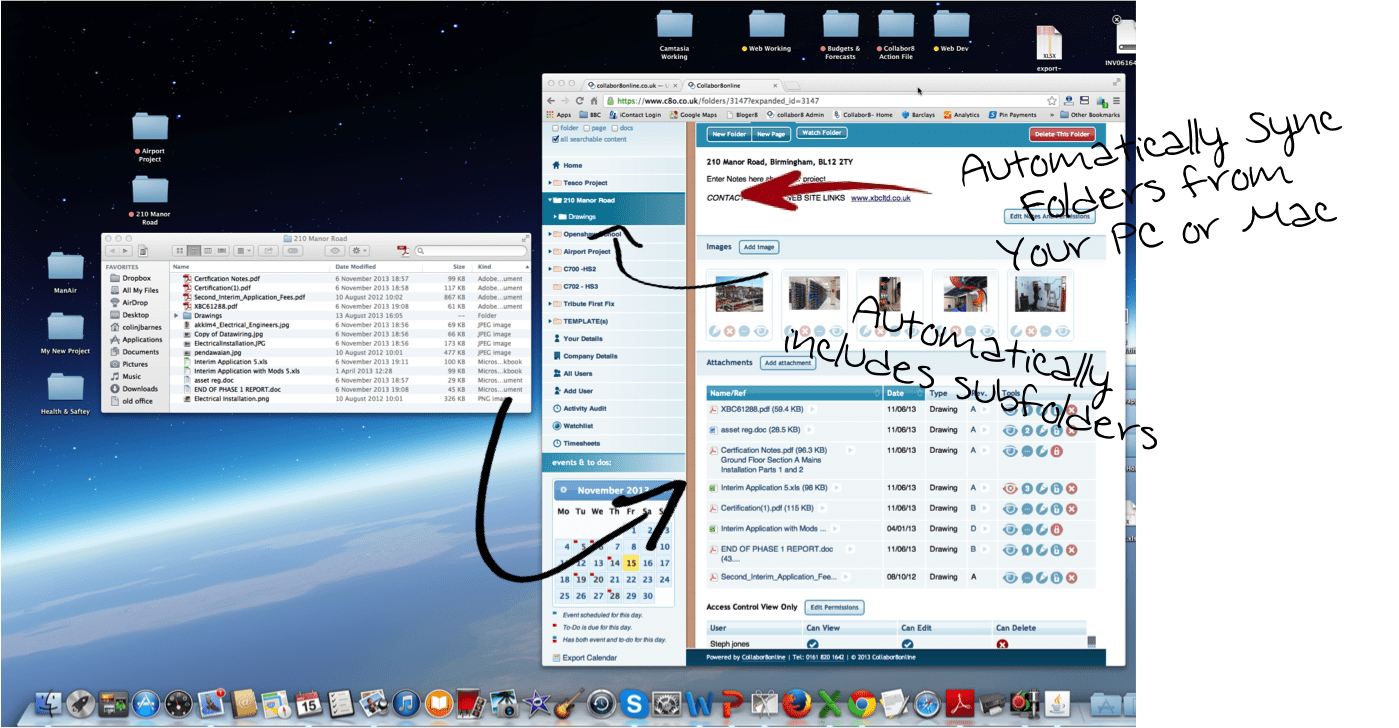
Task: Click Adobe PDF icon in Finder toolbar
Action: [402, 250]
